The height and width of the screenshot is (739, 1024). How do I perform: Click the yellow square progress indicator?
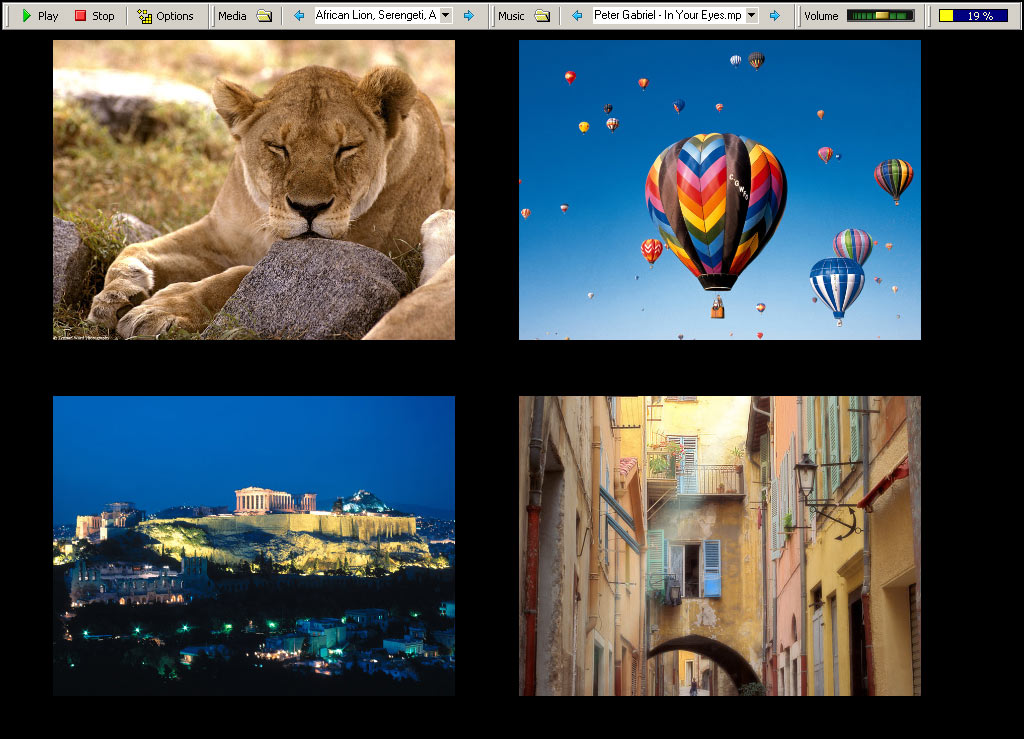(946, 16)
